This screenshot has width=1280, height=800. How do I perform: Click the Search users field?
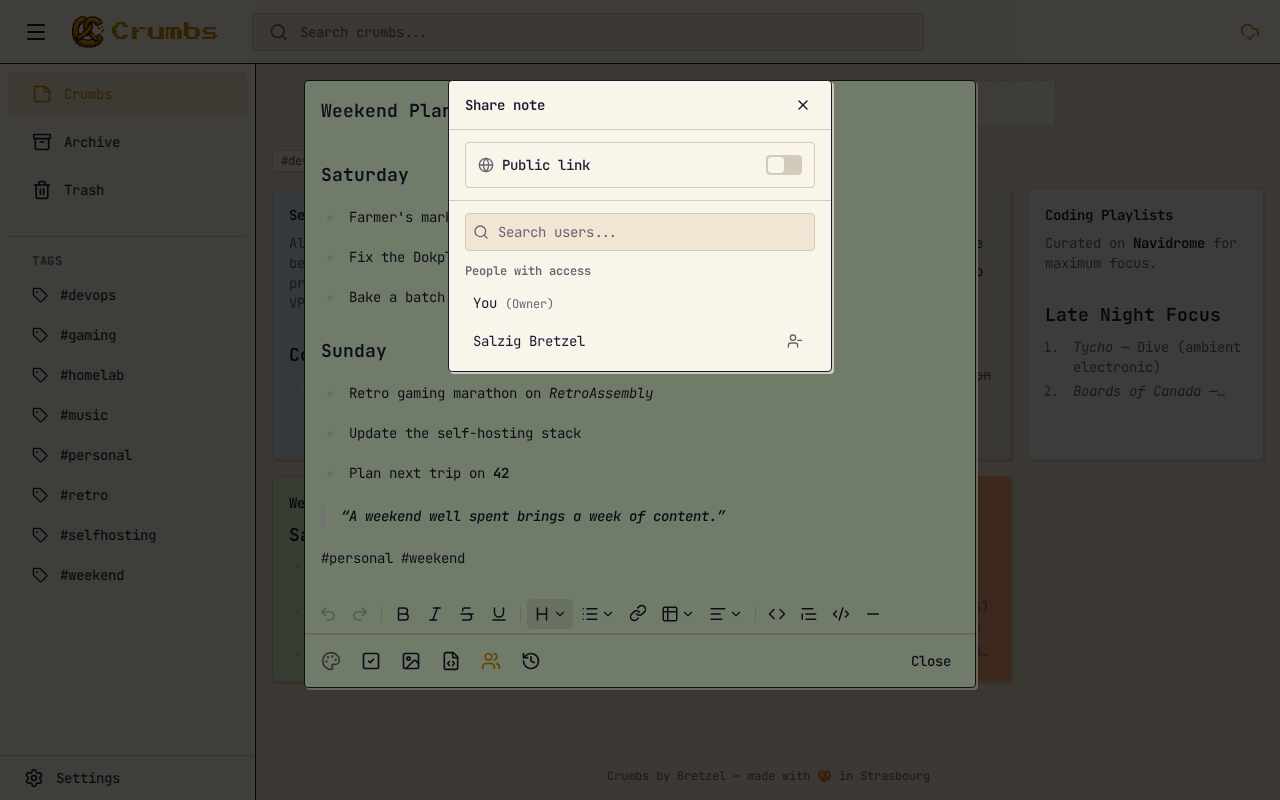point(640,232)
